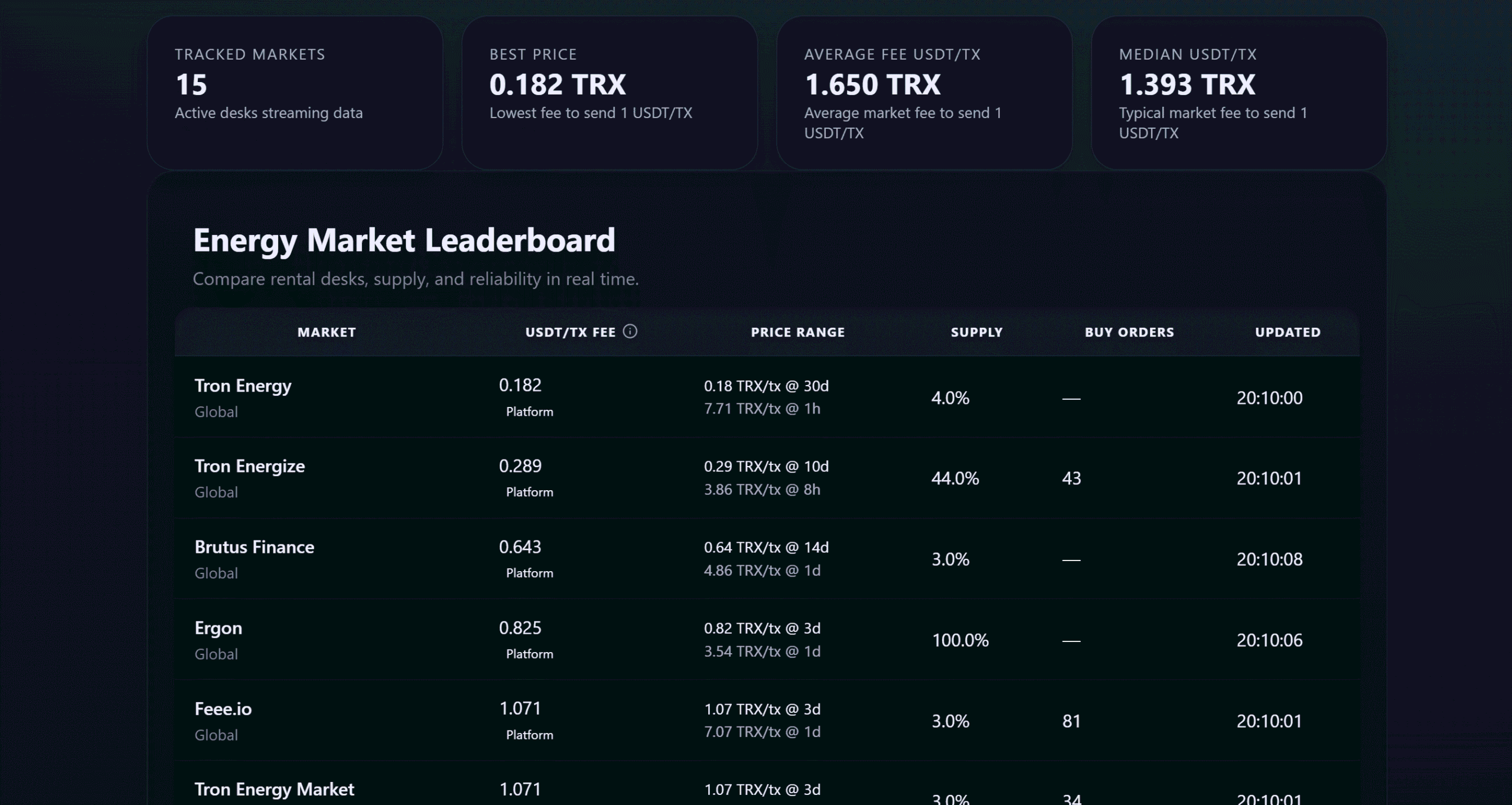Click the UPDATED column header
The height and width of the screenshot is (805, 1512).
click(x=1288, y=333)
